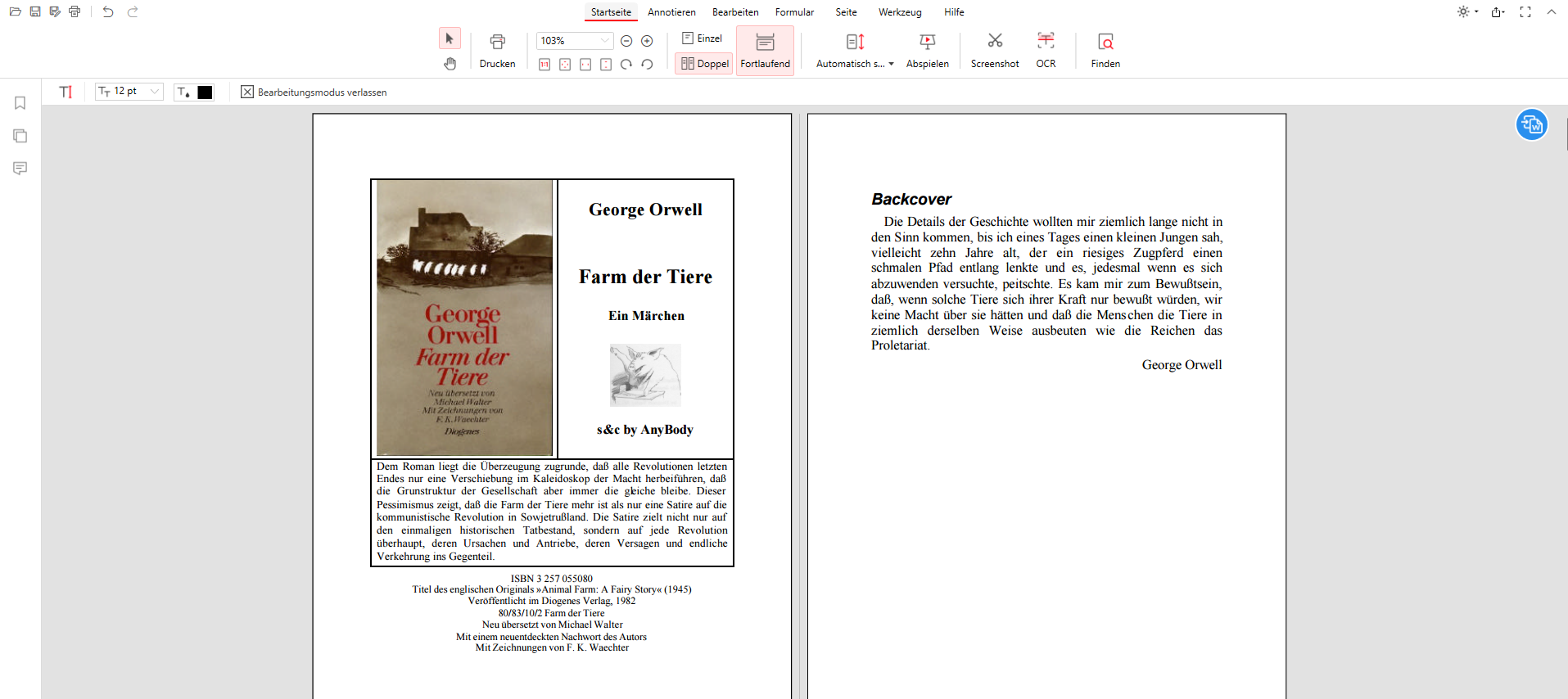Take a Screenshot with the scissors tool

click(x=995, y=51)
